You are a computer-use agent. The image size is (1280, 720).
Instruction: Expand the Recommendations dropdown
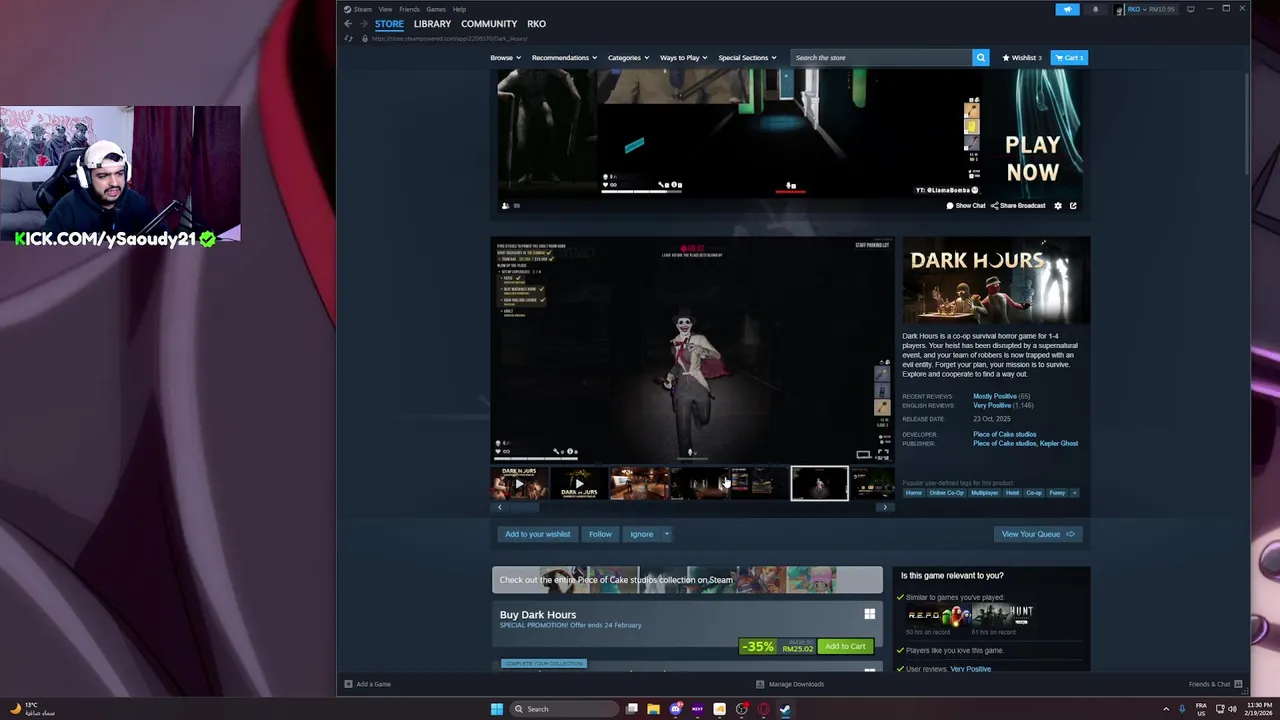point(564,58)
